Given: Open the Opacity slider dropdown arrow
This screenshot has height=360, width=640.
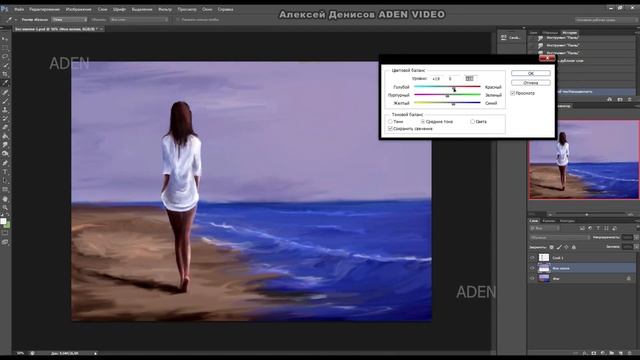Looking at the screenshot, I should coord(636,237).
